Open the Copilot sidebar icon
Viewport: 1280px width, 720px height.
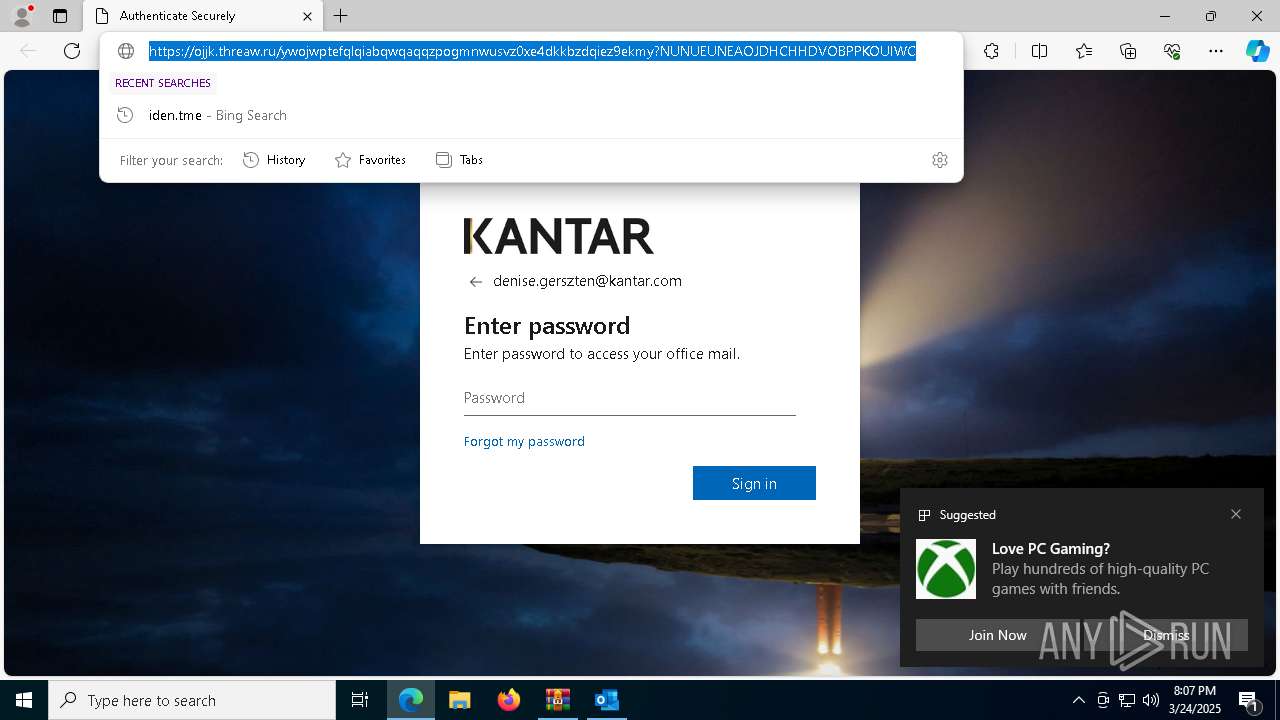(x=1257, y=51)
